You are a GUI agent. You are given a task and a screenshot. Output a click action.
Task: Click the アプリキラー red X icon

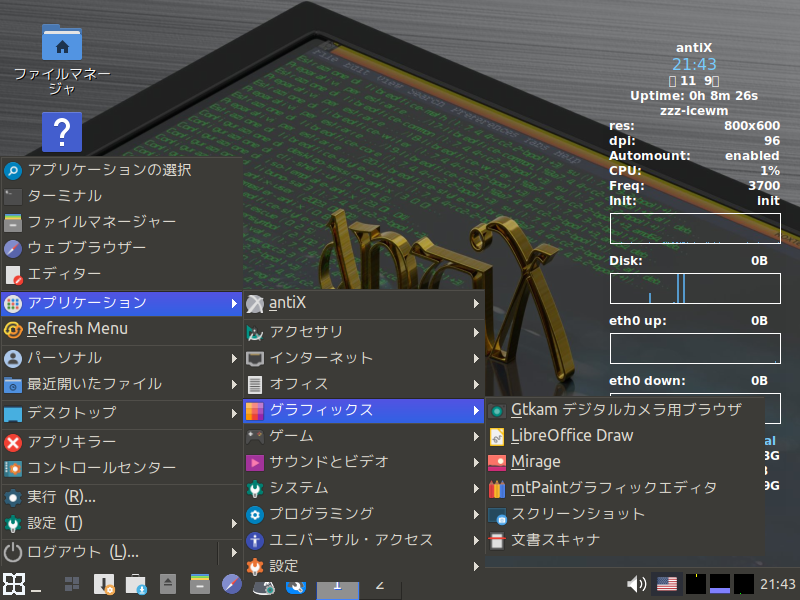point(13,442)
